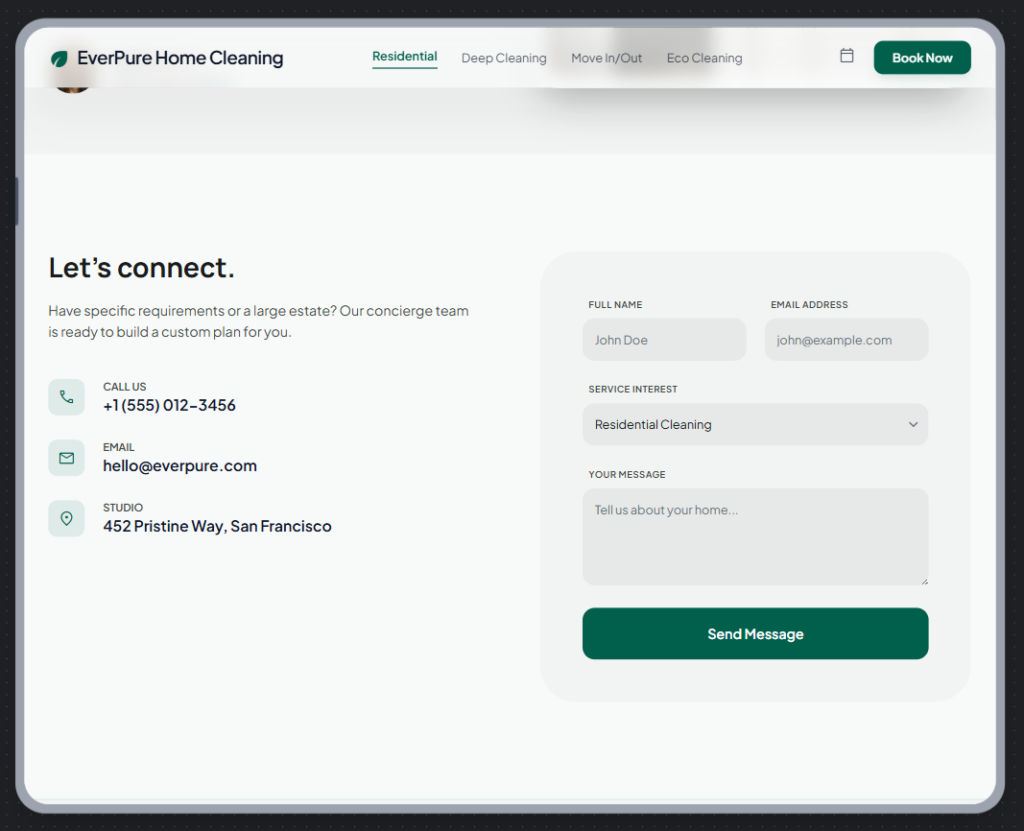This screenshot has width=1024, height=831.
Task: Select the 452 Pristine Way studio address
Action: click(x=217, y=526)
